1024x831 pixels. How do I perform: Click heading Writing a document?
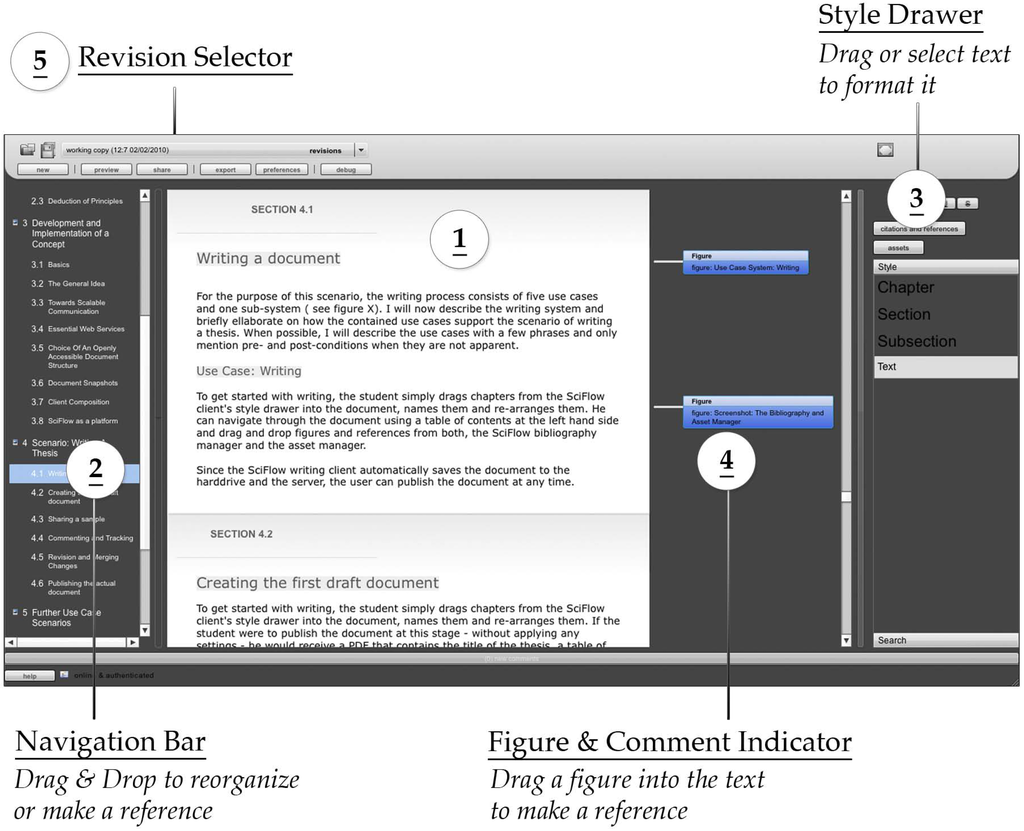[x=268, y=258]
